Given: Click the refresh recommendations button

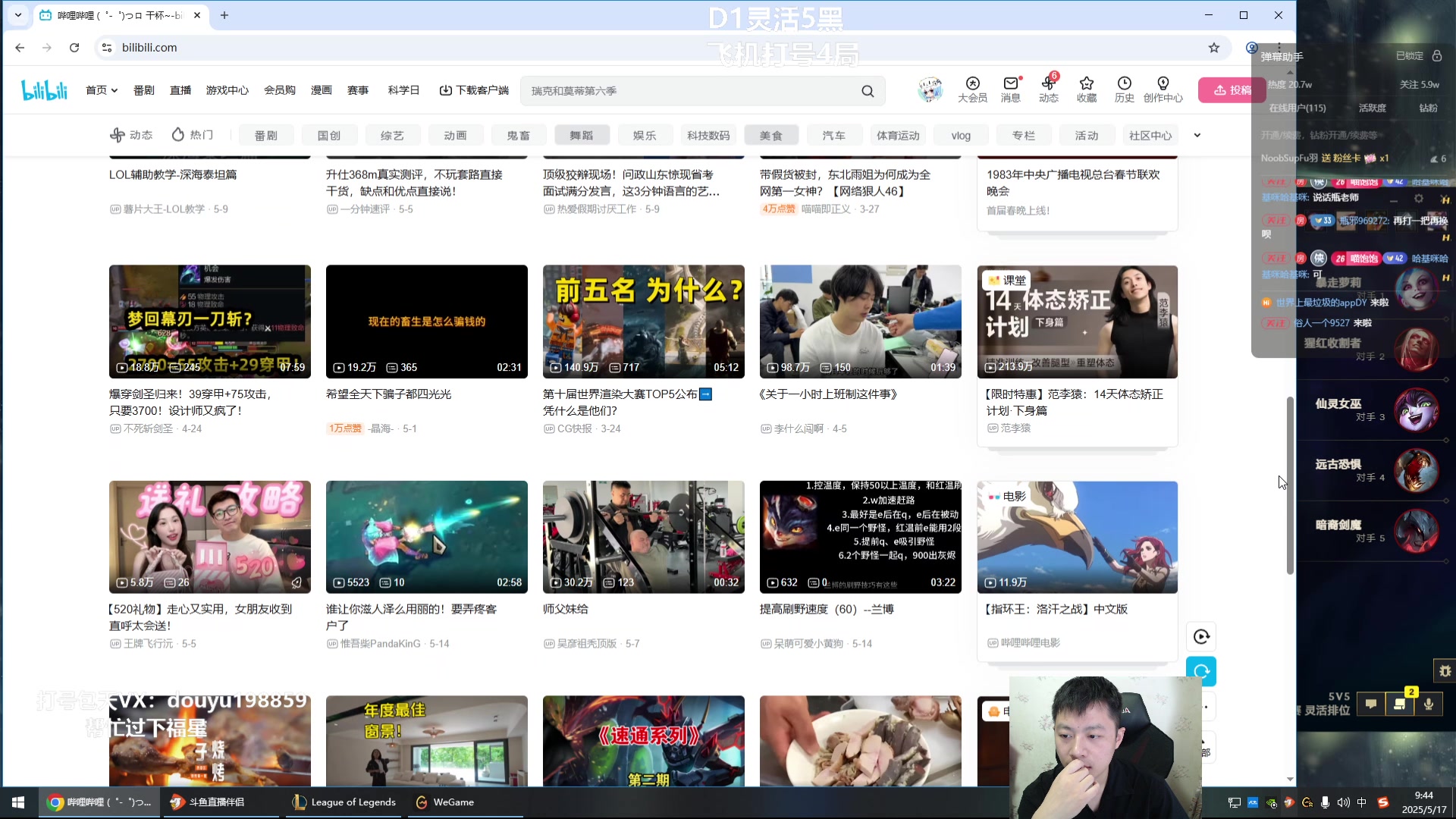Looking at the screenshot, I should click(x=1201, y=671).
